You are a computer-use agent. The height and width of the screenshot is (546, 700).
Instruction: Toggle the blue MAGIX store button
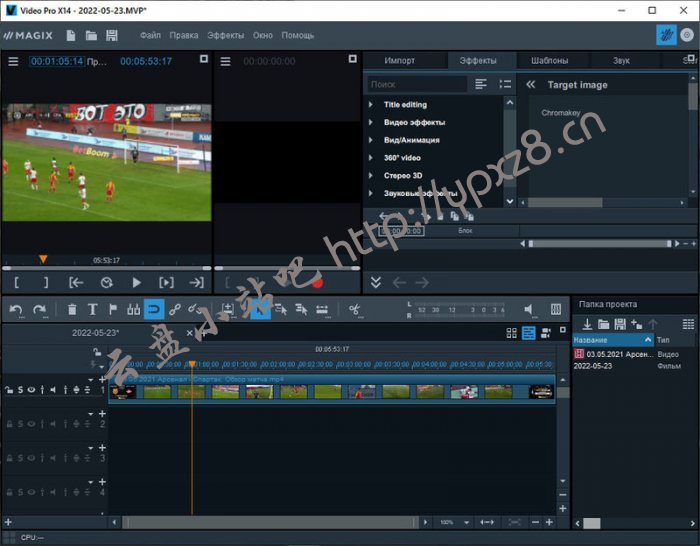point(666,35)
